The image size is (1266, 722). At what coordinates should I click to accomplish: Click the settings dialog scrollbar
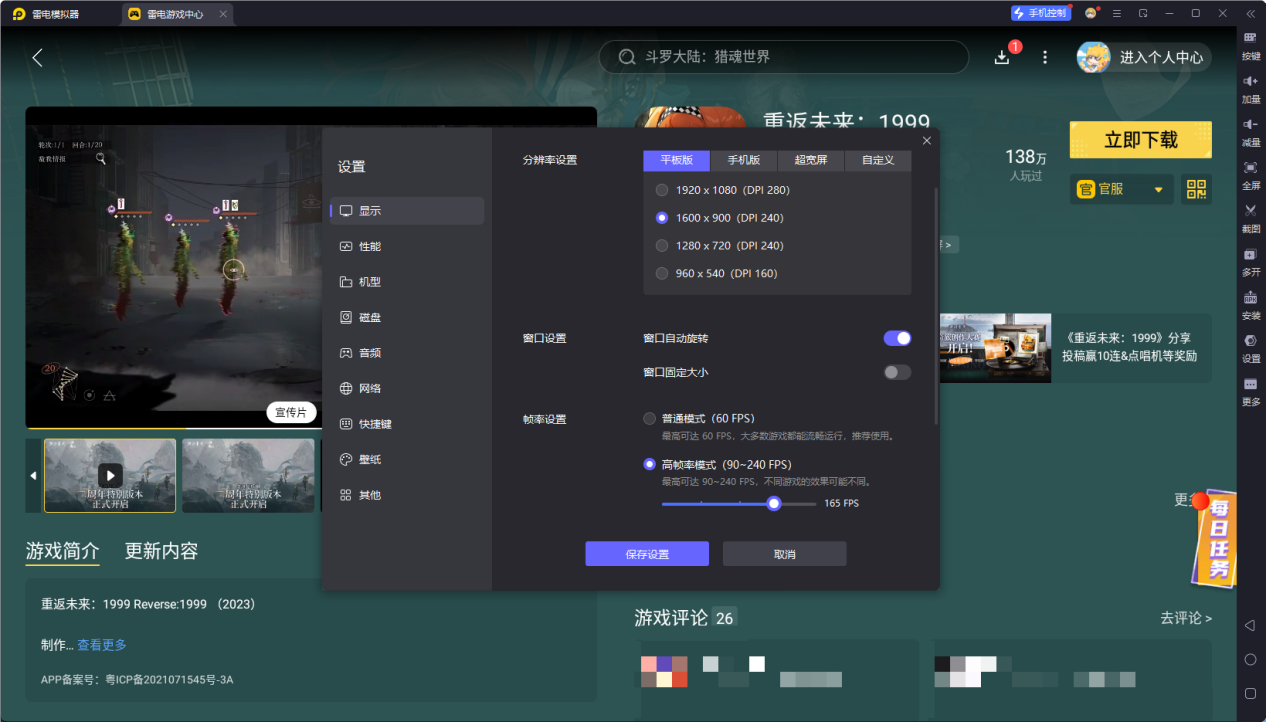point(936,305)
